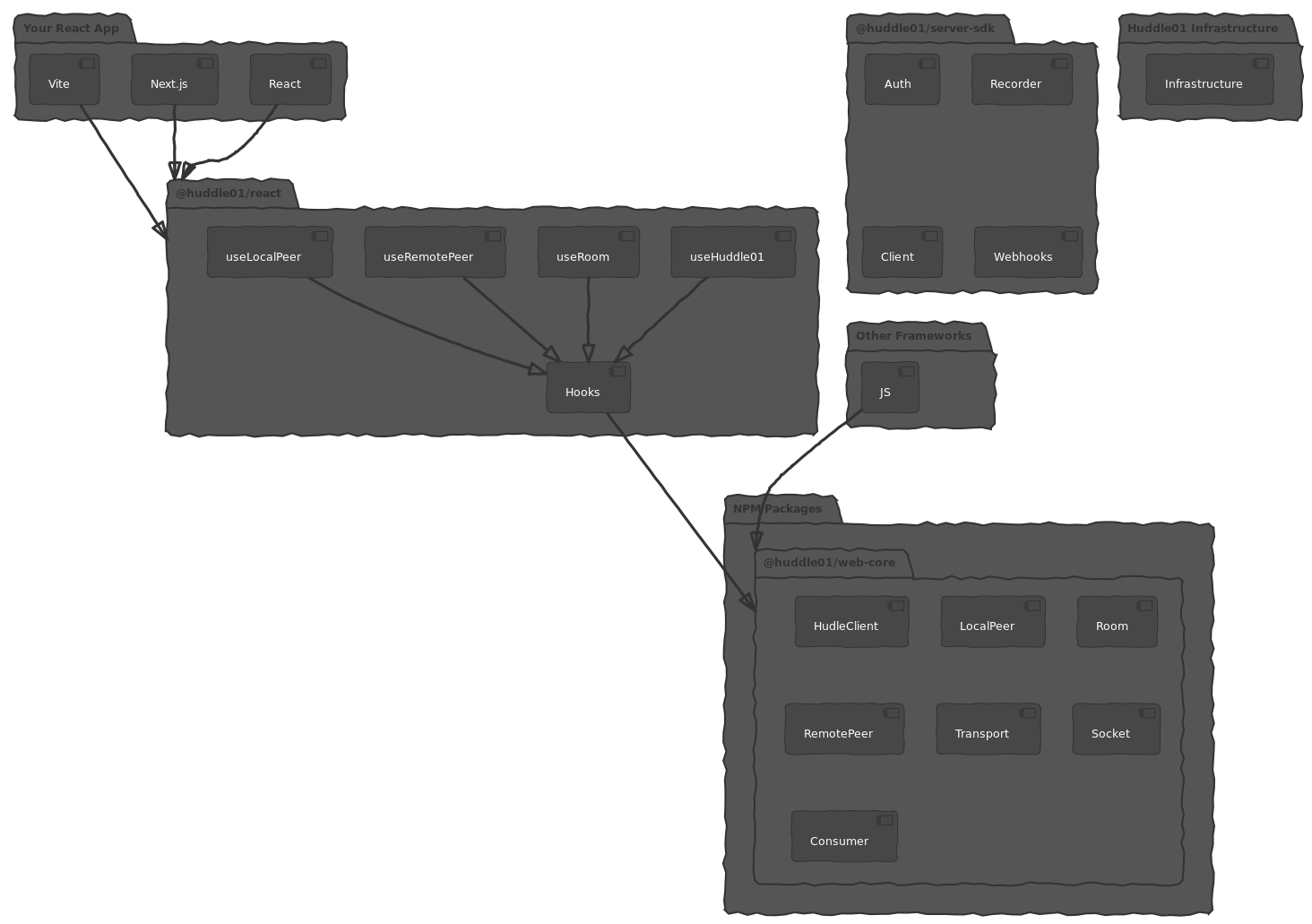This screenshot has height=924, width=1312.
Task: Click the component icon on Client box
Action: (929, 237)
